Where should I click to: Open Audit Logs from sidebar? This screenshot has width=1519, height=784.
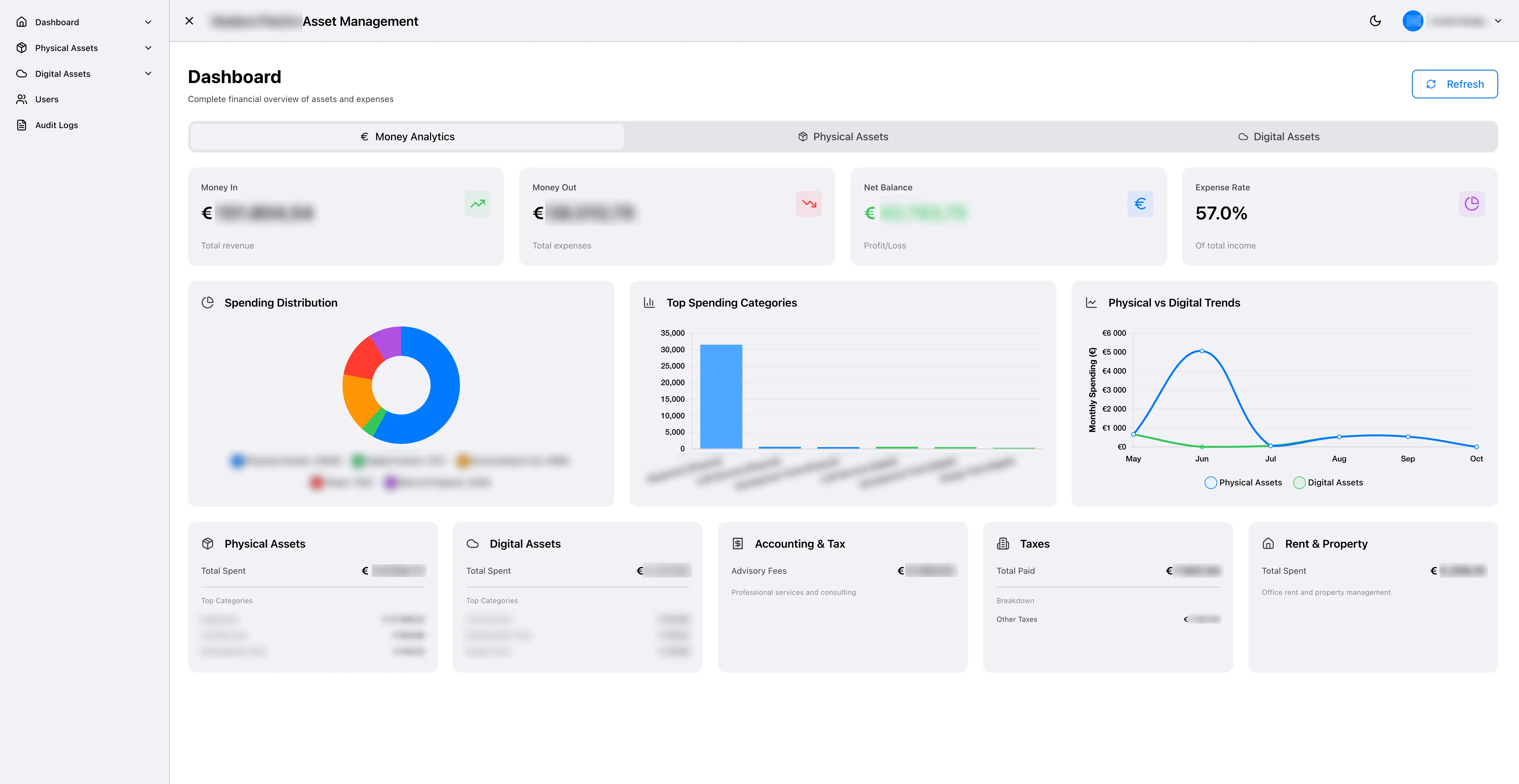pos(56,125)
